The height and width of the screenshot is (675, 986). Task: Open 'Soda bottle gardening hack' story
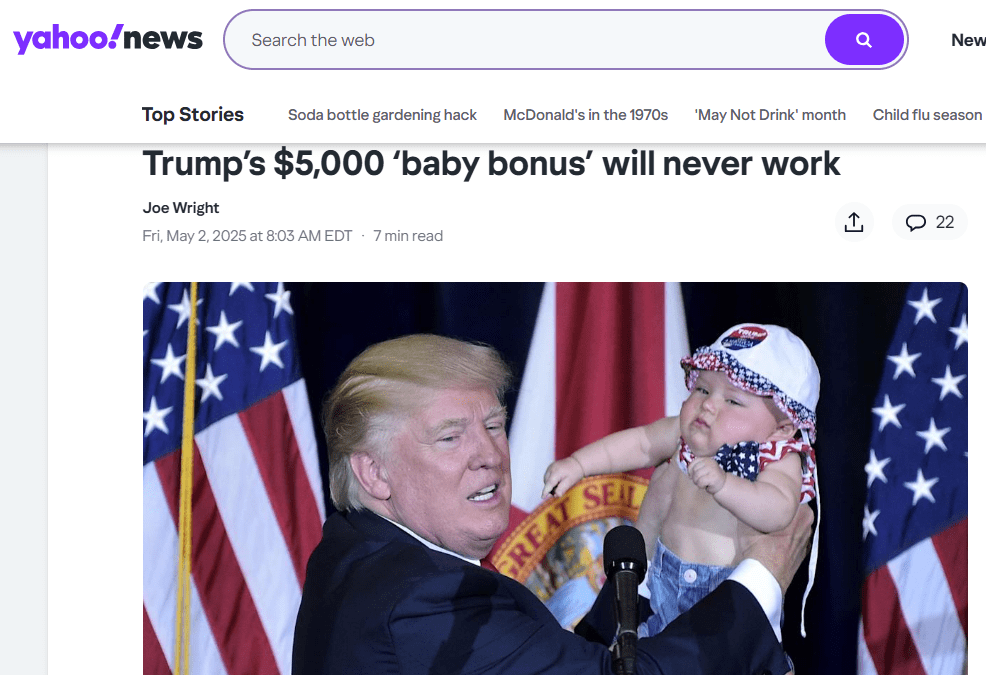point(382,115)
